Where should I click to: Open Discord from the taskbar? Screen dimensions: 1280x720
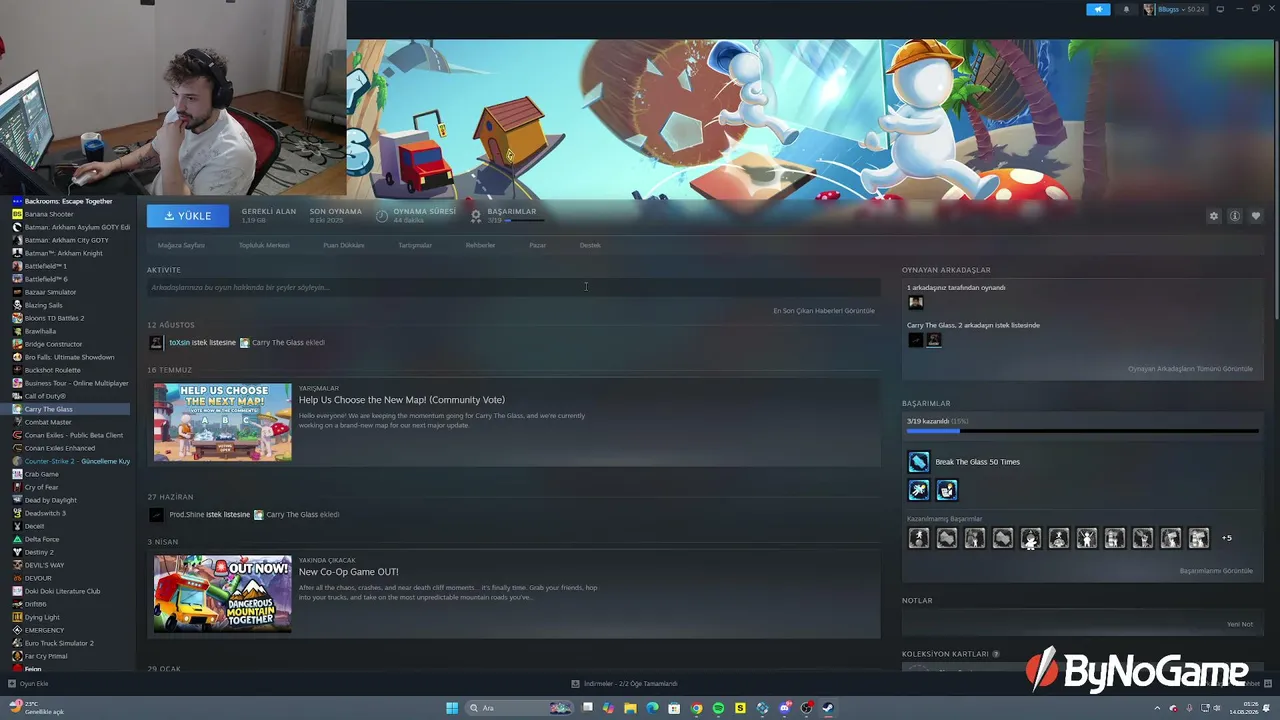click(784, 708)
